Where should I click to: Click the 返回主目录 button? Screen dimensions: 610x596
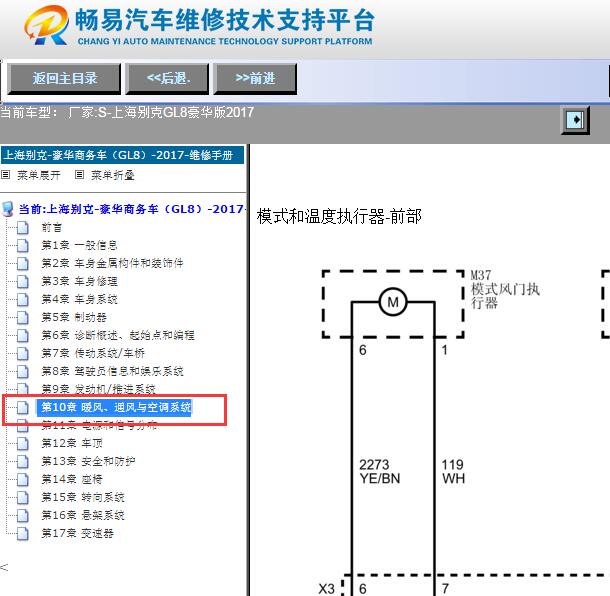click(64, 79)
